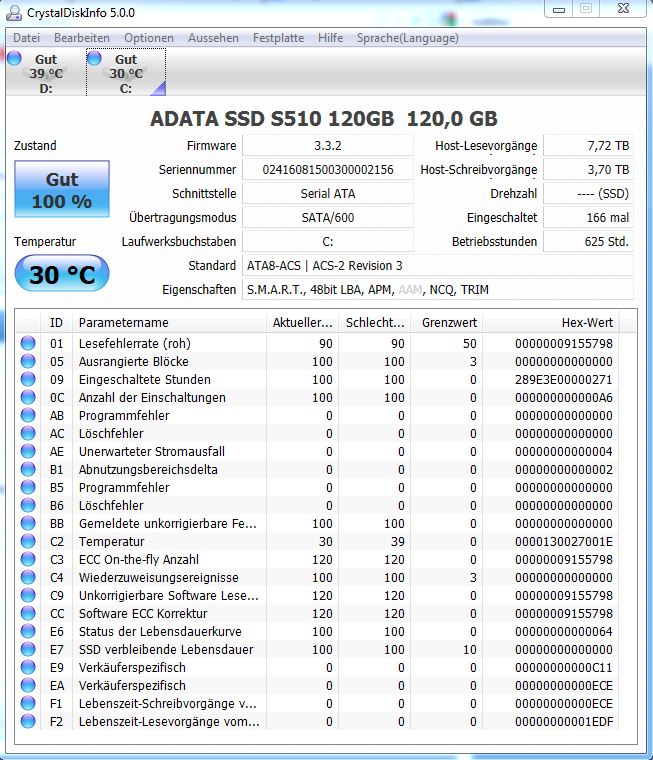
Task: Click the Übertragungsmodus field SATA/600
Action: click(328, 218)
